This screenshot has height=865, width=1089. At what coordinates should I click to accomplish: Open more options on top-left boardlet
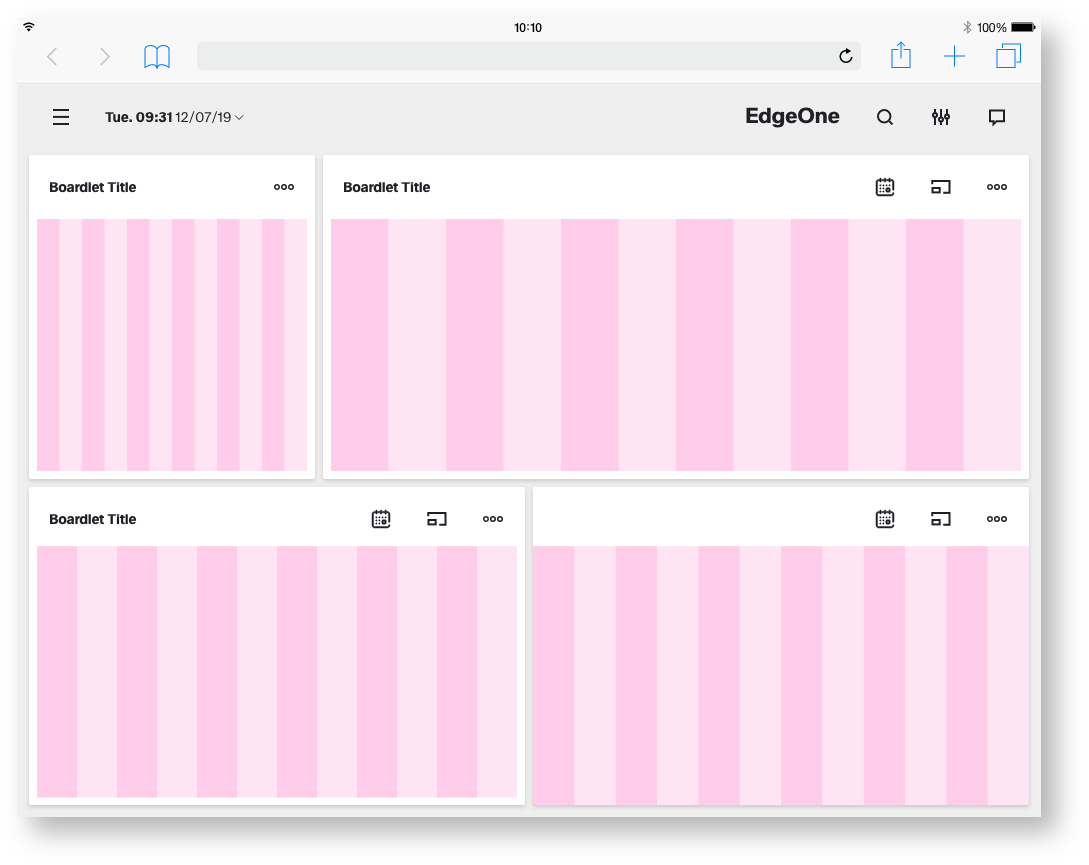[x=284, y=187]
